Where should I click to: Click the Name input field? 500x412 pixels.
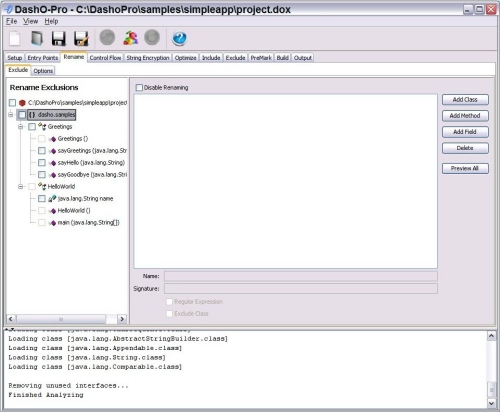(301, 276)
